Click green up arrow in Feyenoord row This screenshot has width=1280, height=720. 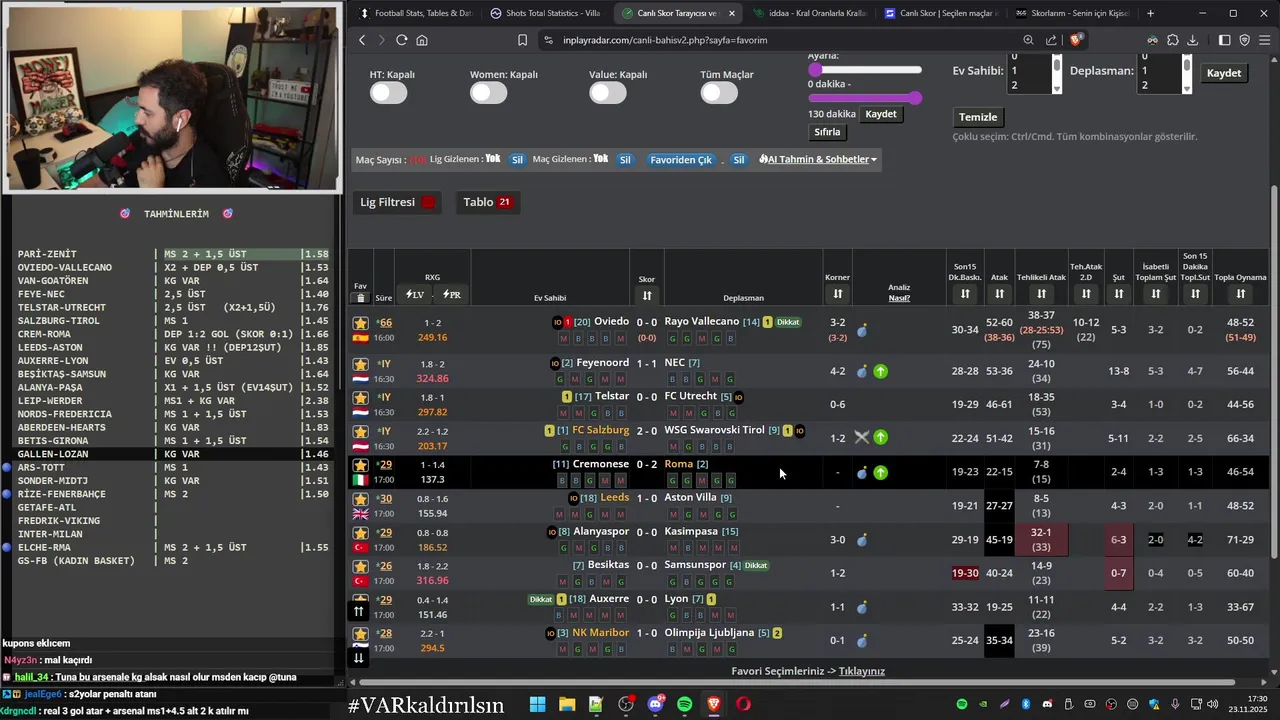pos(880,371)
